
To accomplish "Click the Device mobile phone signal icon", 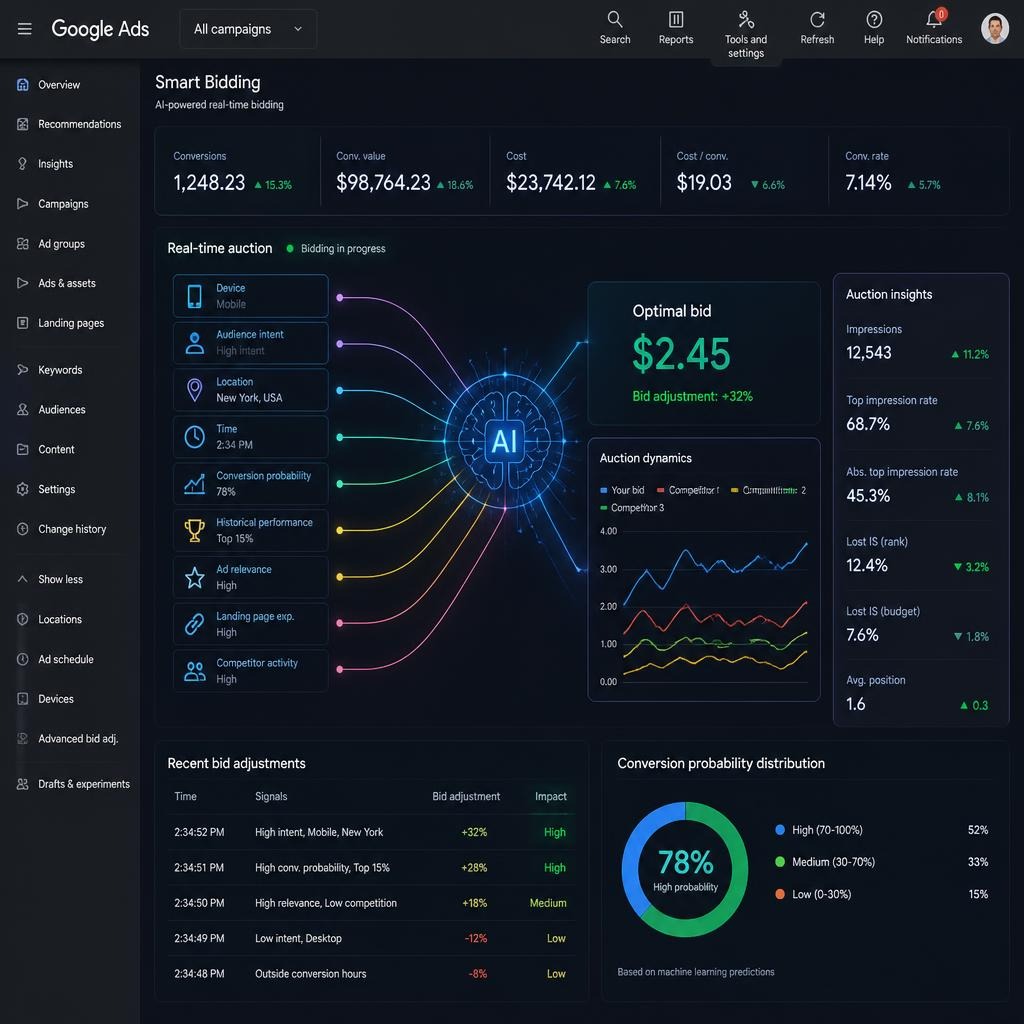I will click(x=195, y=296).
